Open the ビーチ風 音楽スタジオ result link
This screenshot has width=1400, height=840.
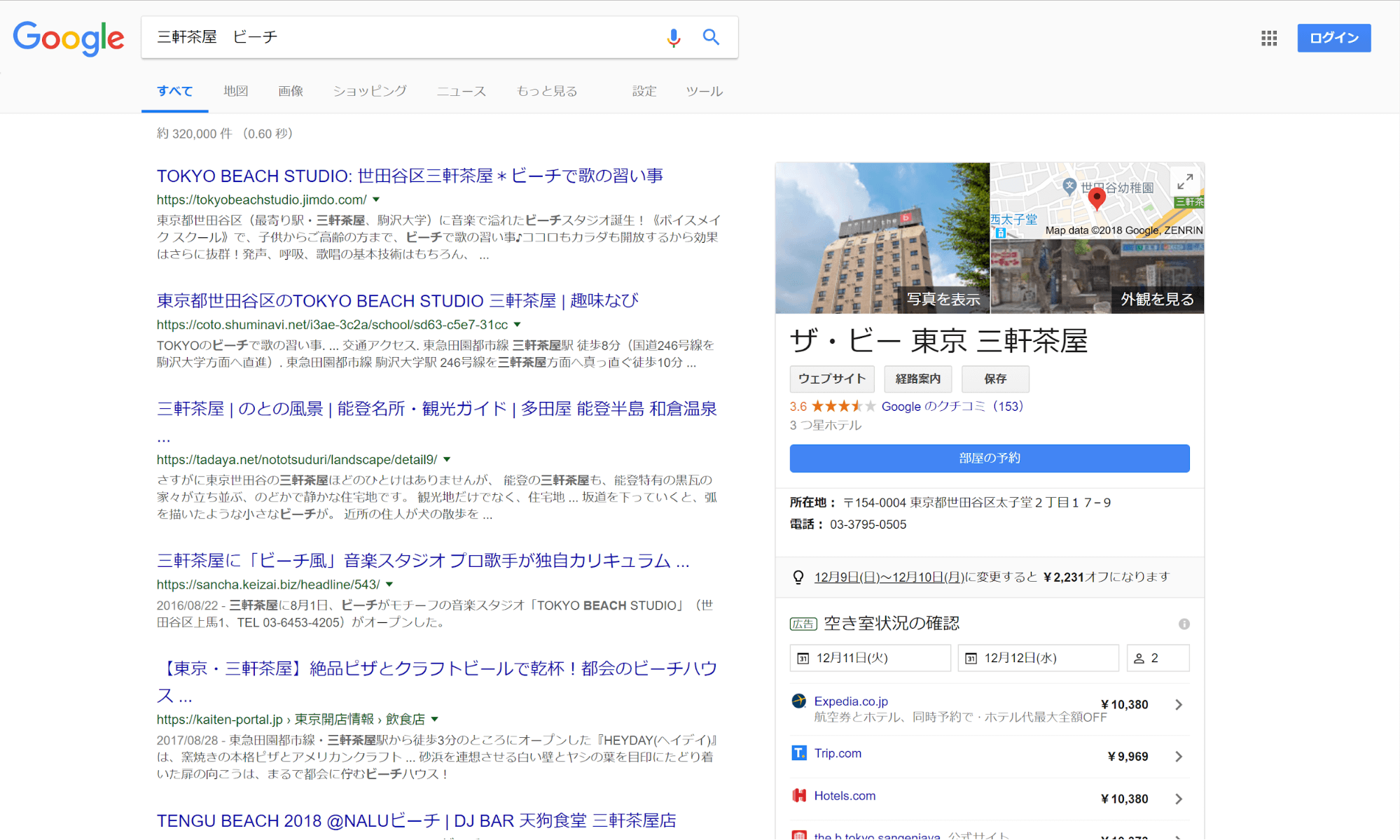423,561
